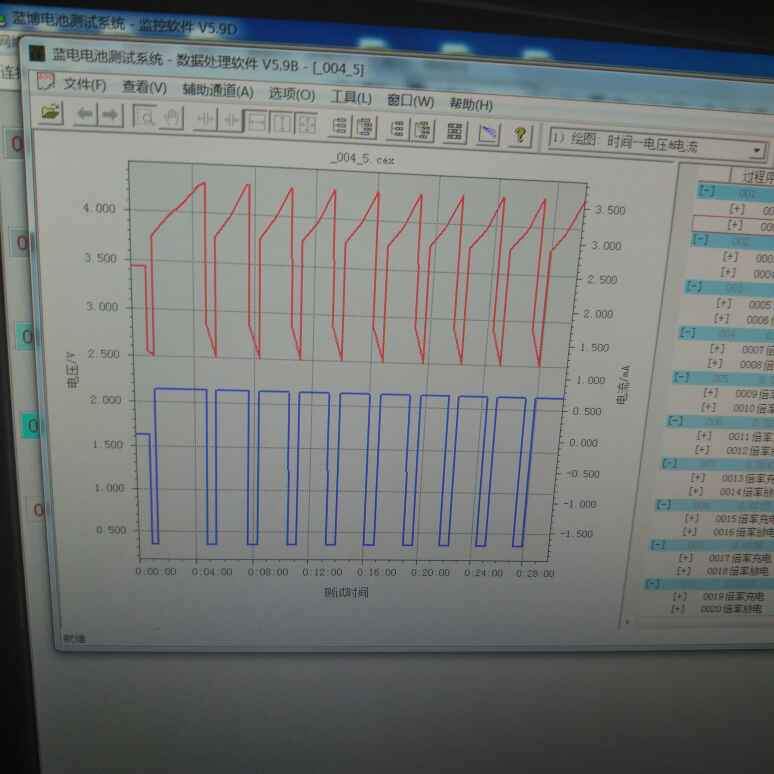This screenshot has width=774, height=774.
Task: Expand step 0014 with its [+] marker
Action: click(695, 491)
